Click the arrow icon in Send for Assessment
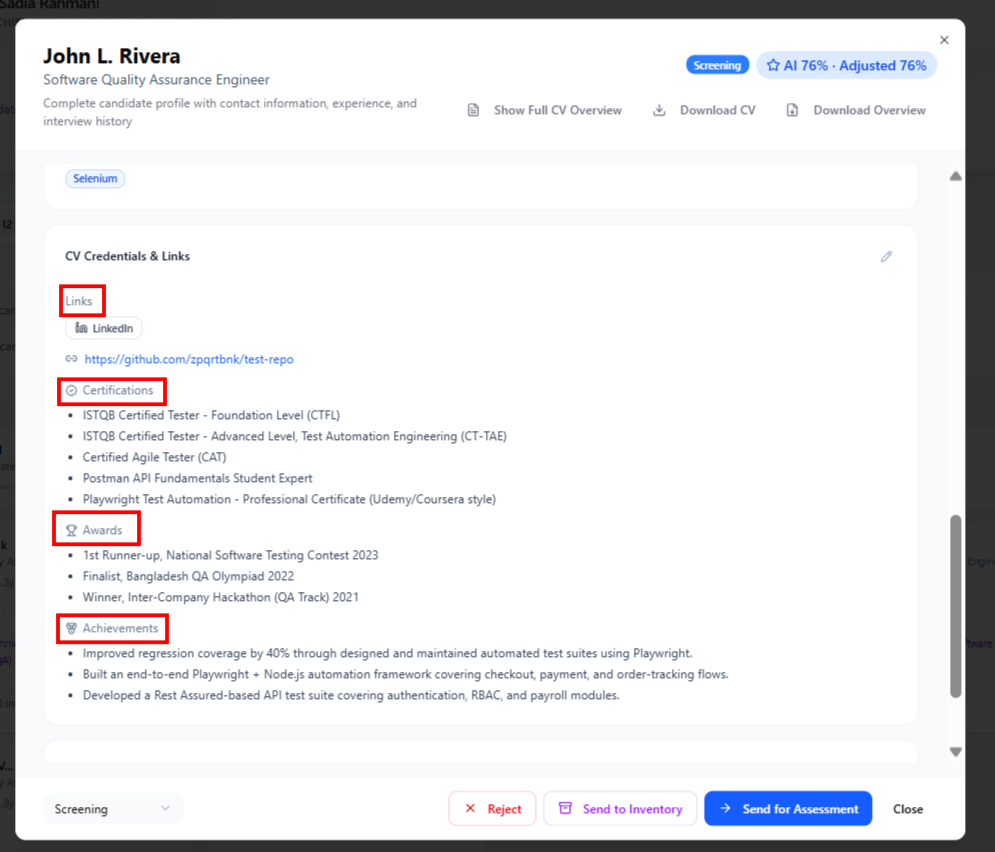 [x=725, y=808]
